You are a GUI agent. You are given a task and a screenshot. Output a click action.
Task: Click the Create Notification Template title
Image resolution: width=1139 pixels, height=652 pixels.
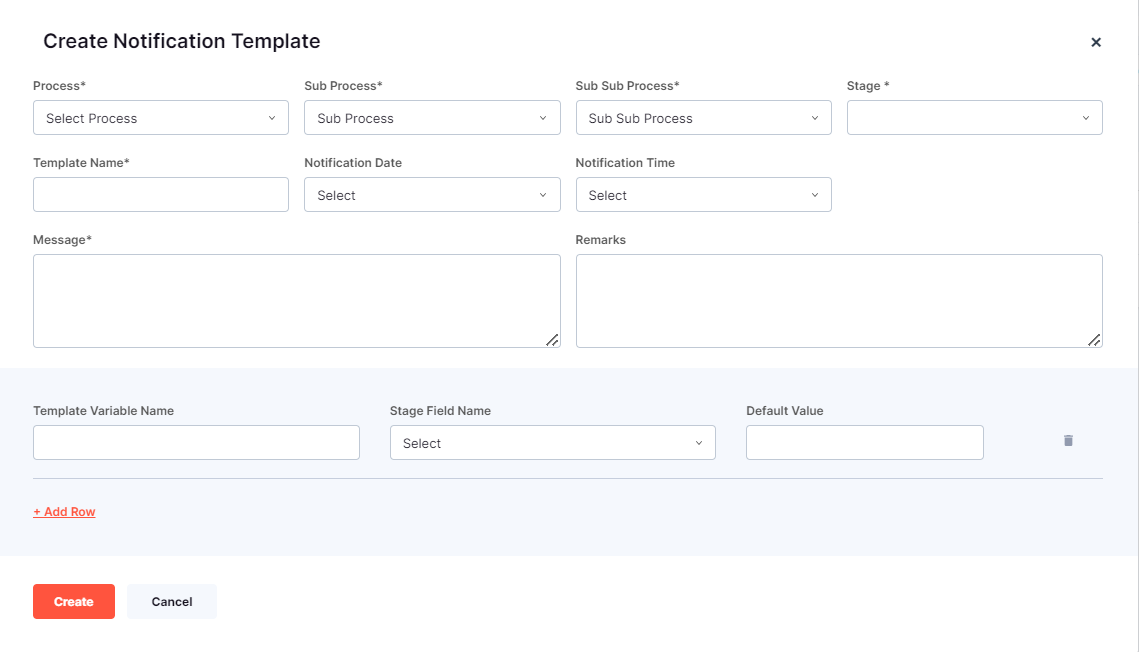[181, 41]
